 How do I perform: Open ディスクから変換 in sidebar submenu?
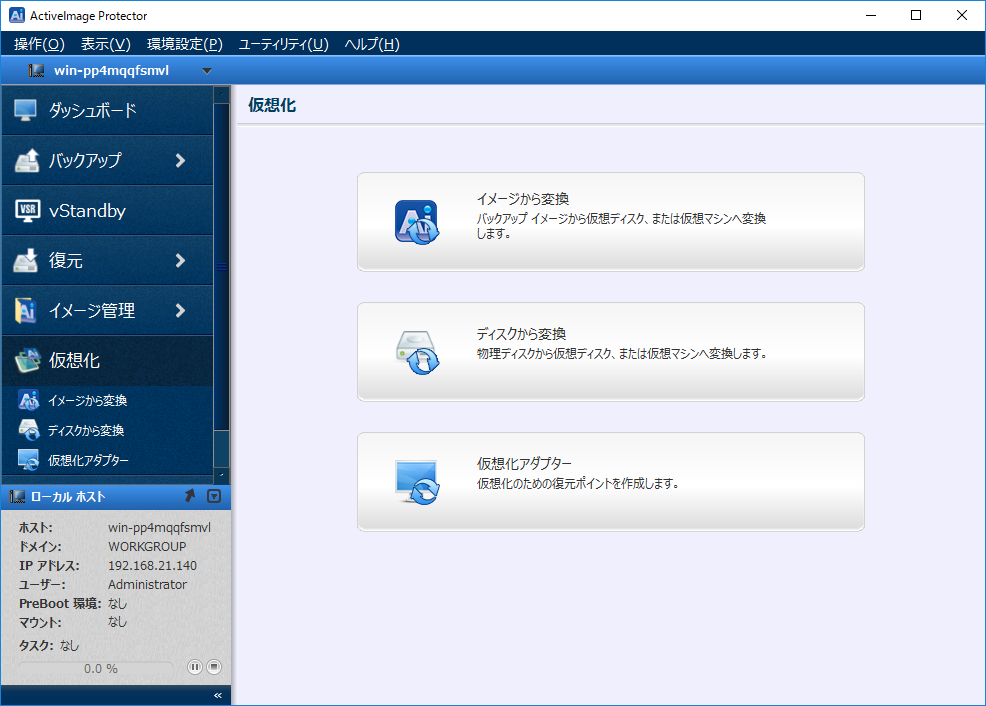point(86,430)
